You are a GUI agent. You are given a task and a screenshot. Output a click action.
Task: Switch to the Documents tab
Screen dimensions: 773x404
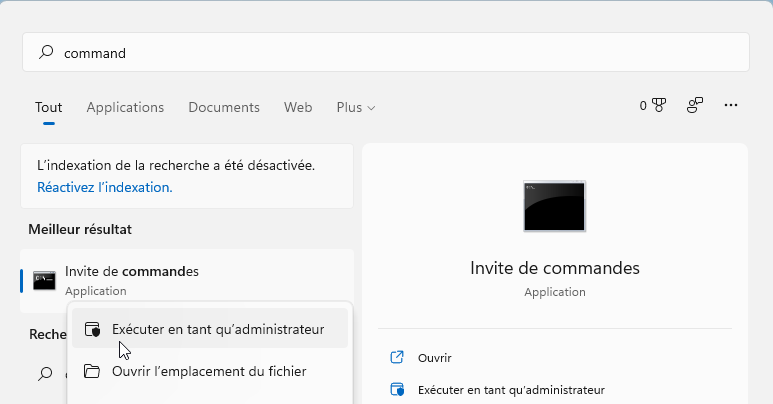224,107
